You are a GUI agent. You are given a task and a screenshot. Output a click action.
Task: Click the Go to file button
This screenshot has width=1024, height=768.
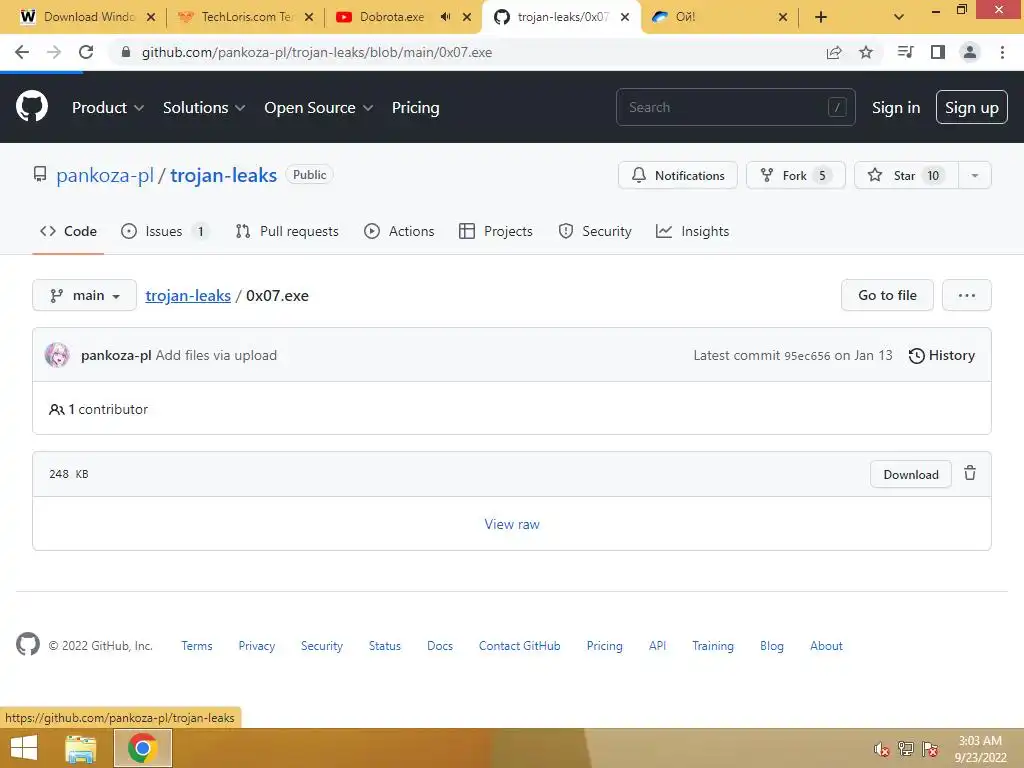(887, 295)
